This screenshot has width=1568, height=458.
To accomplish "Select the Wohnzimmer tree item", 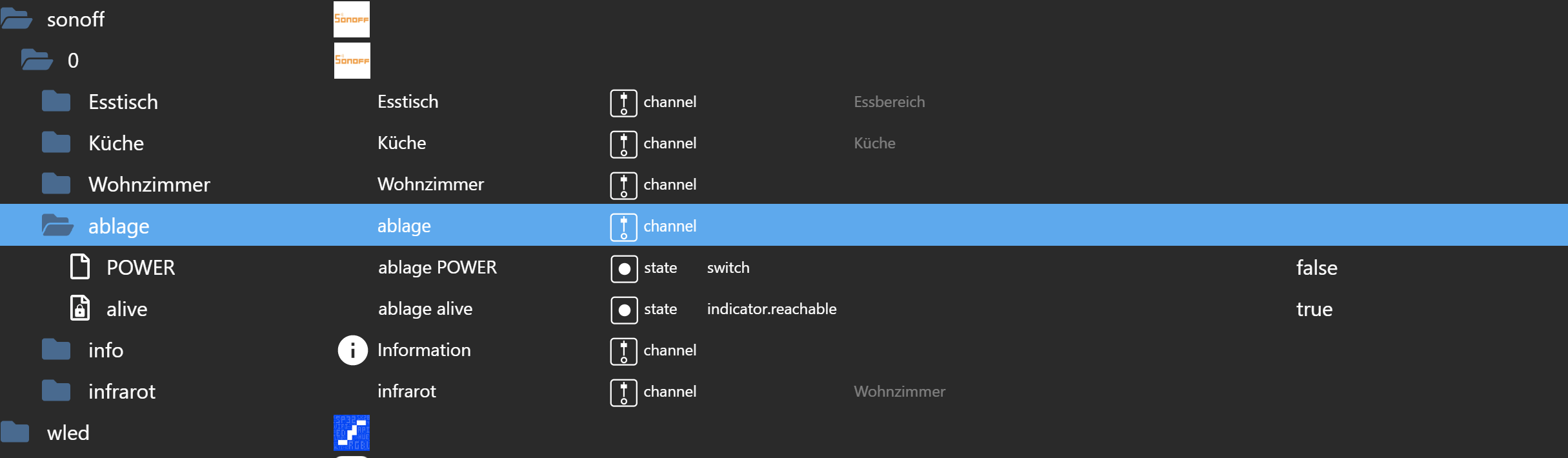I will 149,184.
